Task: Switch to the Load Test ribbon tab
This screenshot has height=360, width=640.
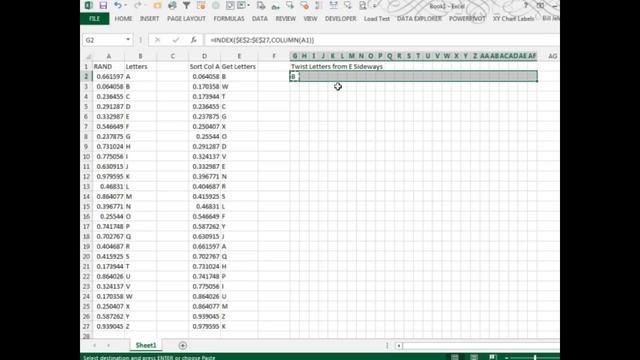Action: pyautogui.click(x=377, y=19)
